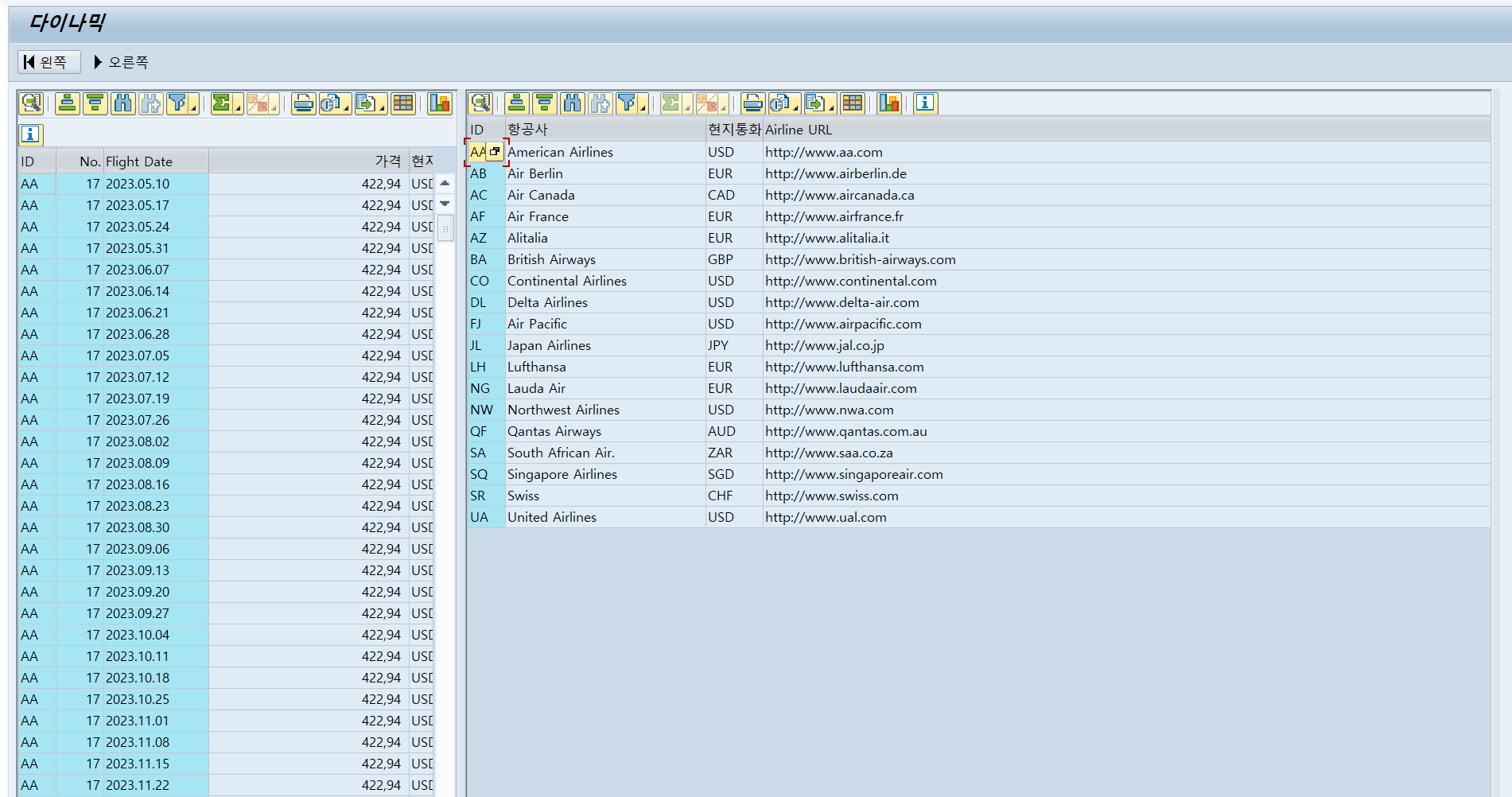The image size is (1512, 797).
Task: Click Find Next in airline grid toolbar
Action: click(601, 103)
